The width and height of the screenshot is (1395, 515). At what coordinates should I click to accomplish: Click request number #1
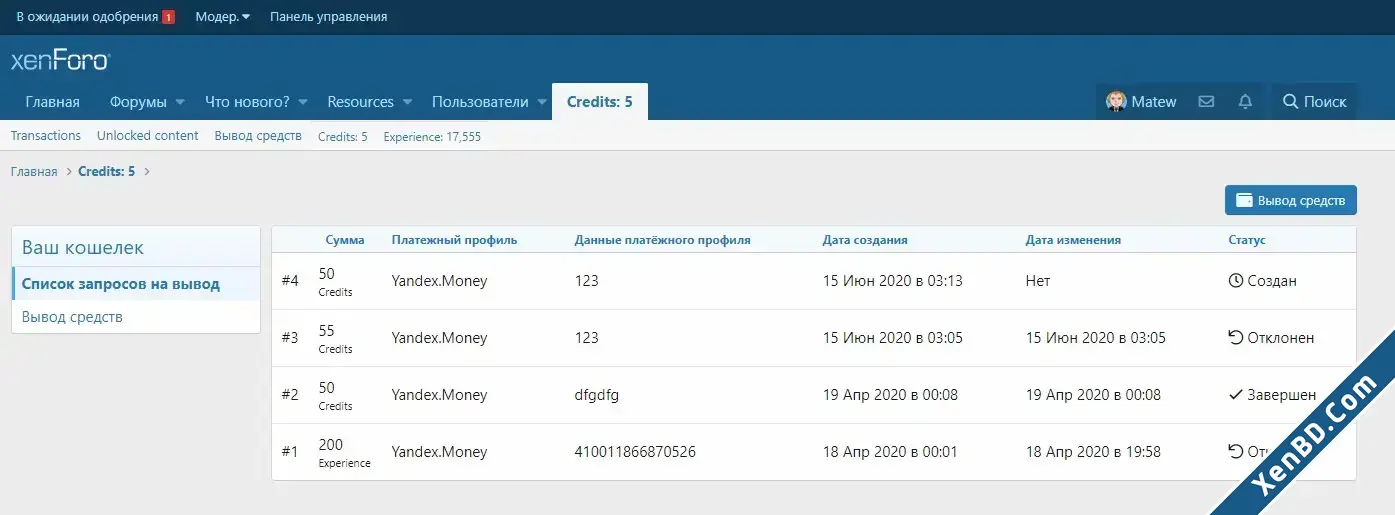[290, 452]
